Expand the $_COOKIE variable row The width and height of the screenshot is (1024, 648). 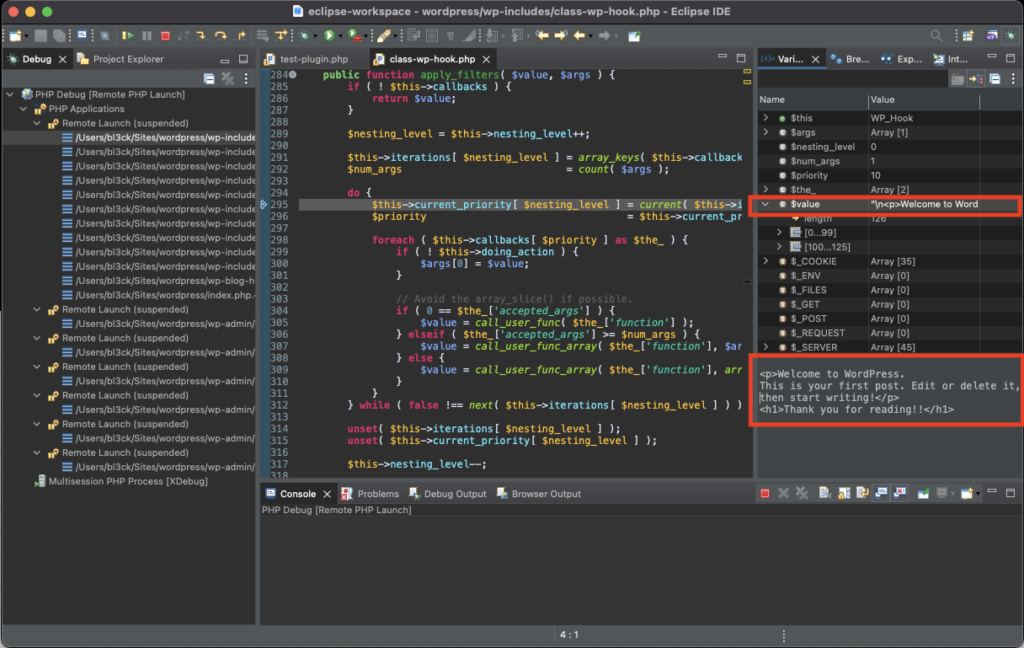(766, 261)
